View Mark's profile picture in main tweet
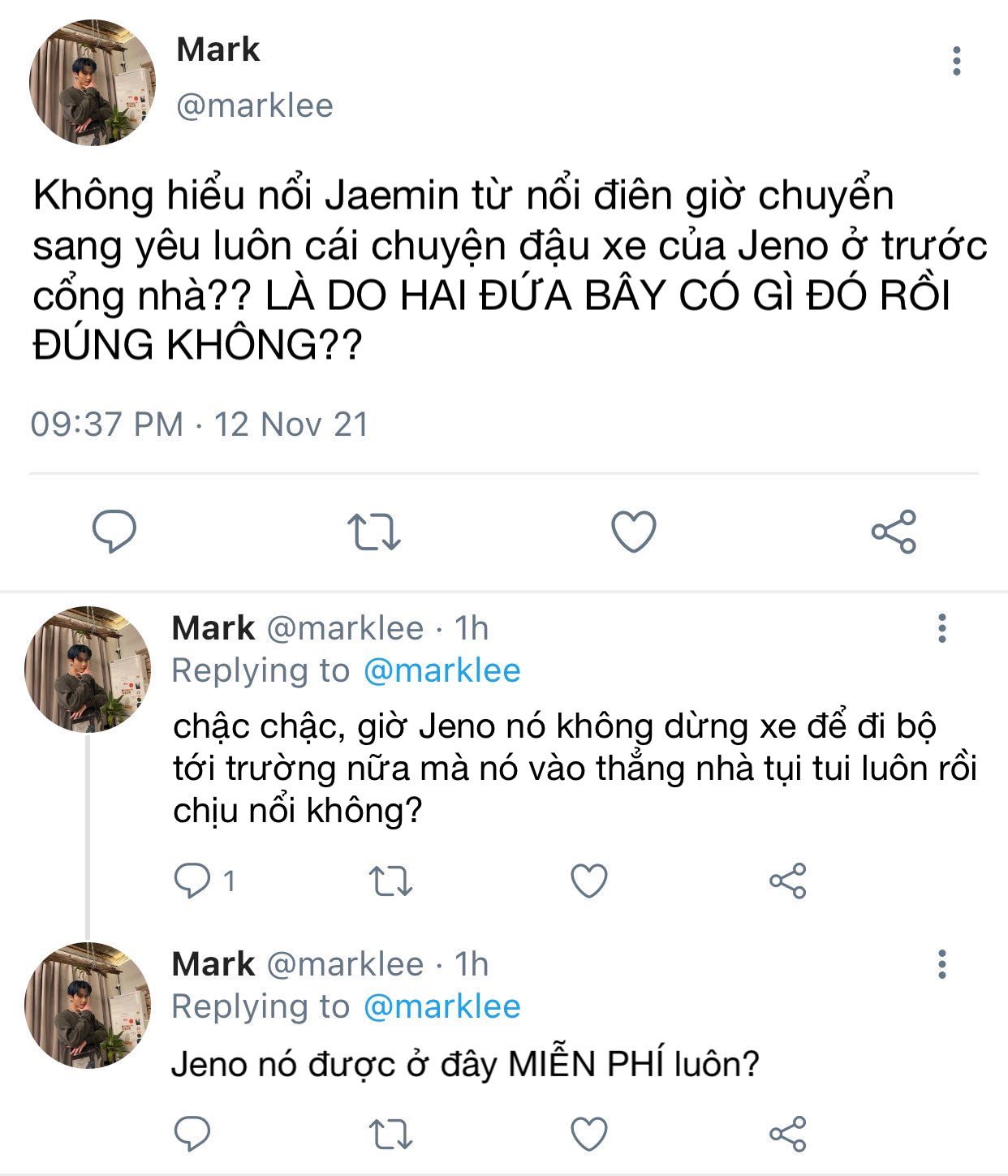Viewport: 1008px width, 1176px height. (x=93, y=83)
